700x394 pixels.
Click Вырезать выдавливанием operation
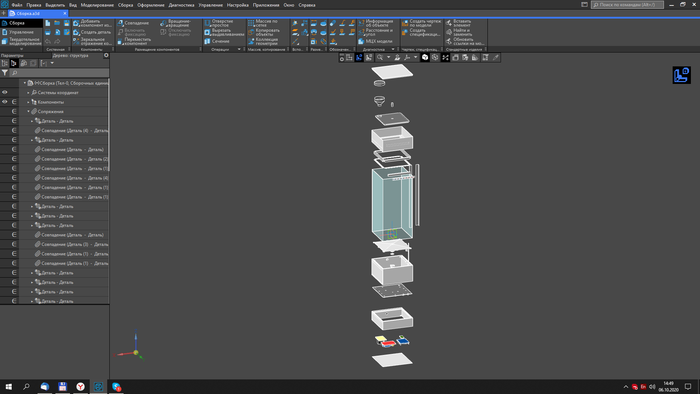(224, 32)
